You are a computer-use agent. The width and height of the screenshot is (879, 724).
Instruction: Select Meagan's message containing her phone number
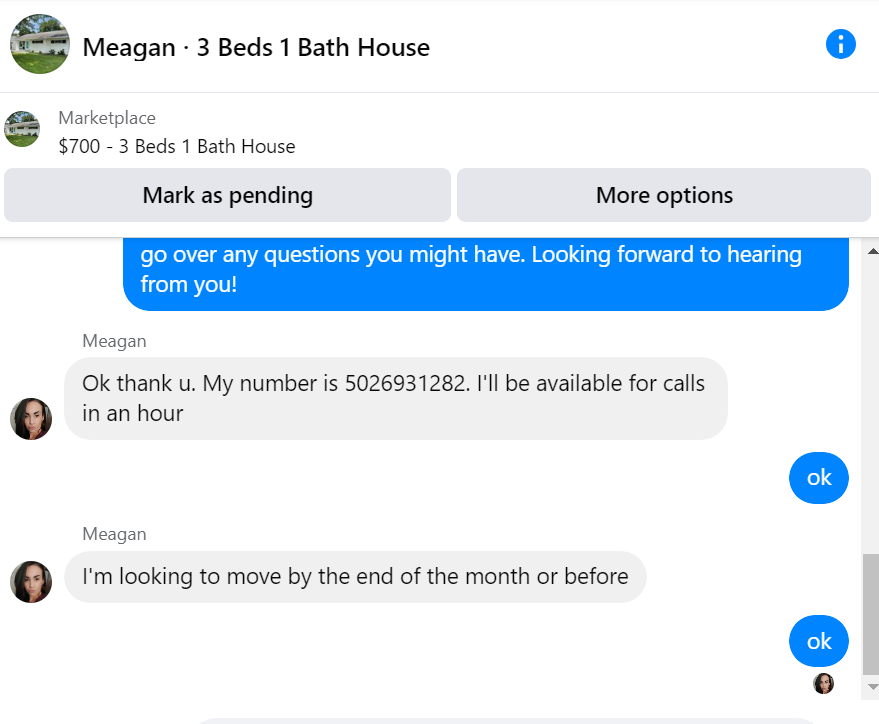[x=395, y=398]
